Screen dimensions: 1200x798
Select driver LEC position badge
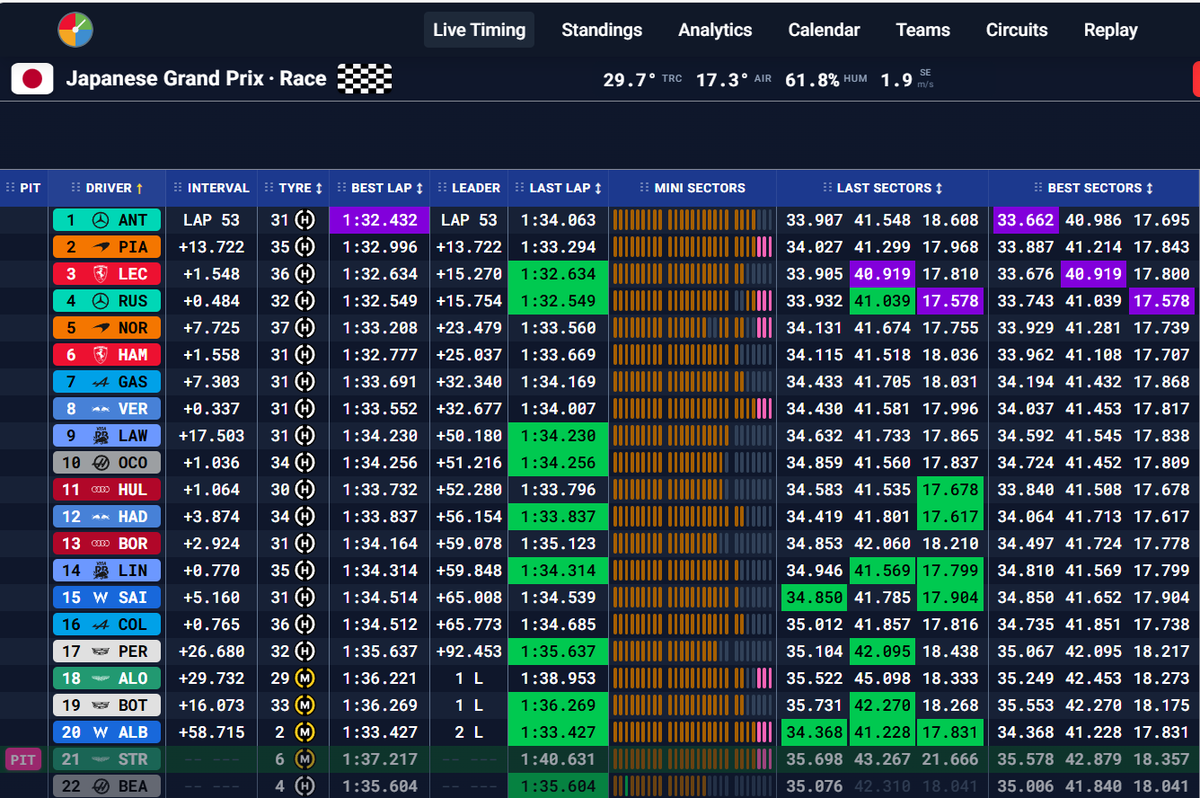coord(106,274)
